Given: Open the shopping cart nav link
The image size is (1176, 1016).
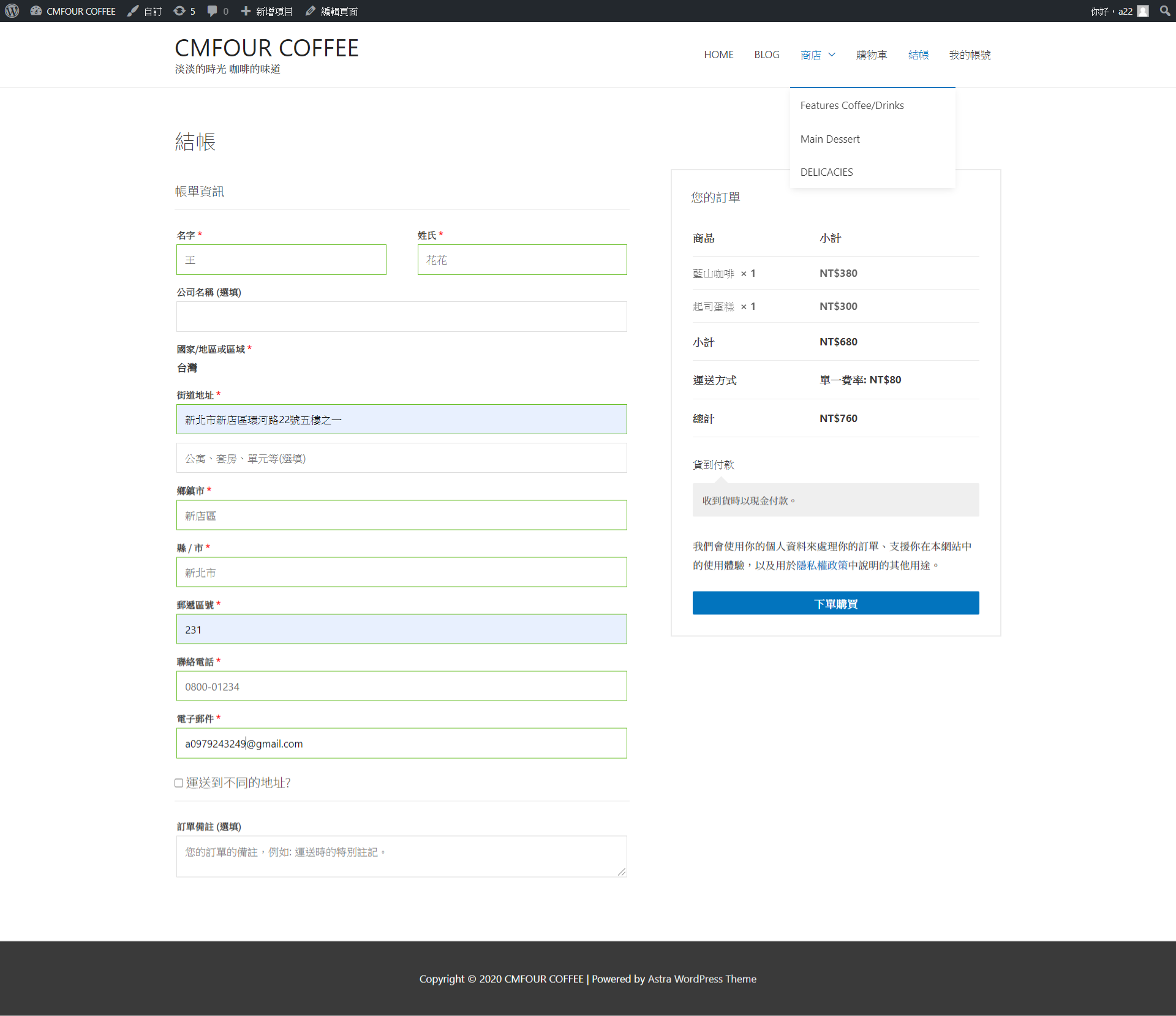Looking at the screenshot, I should pos(871,55).
